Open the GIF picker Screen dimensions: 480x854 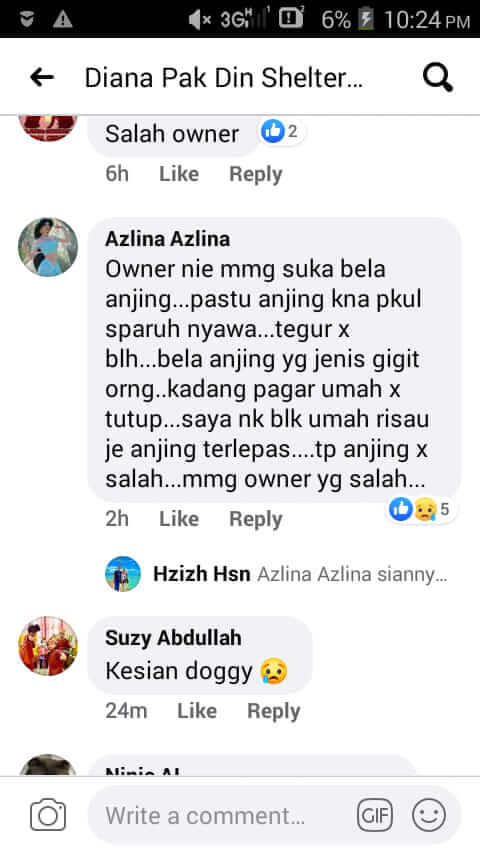(x=374, y=815)
